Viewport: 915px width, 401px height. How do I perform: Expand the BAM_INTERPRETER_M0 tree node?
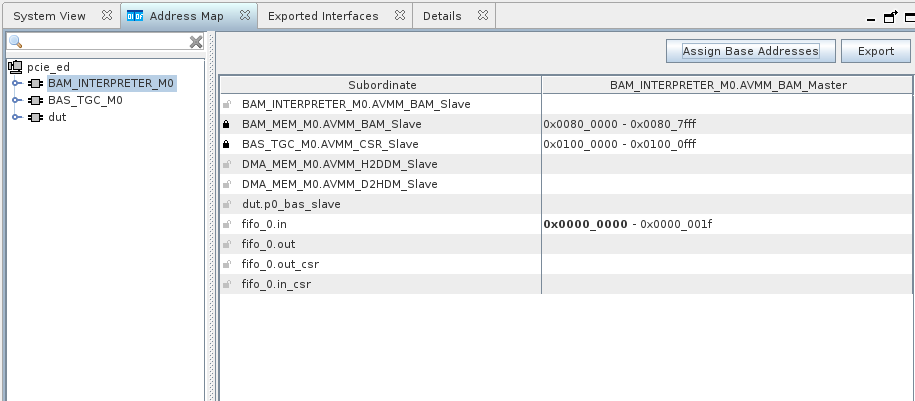tap(16, 83)
